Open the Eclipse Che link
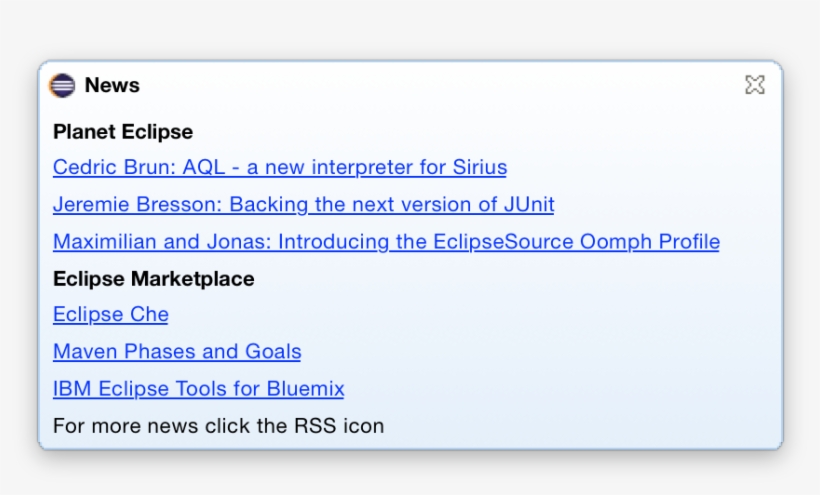The width and height of the screenshot is (820, 495). tap(111, 315)
